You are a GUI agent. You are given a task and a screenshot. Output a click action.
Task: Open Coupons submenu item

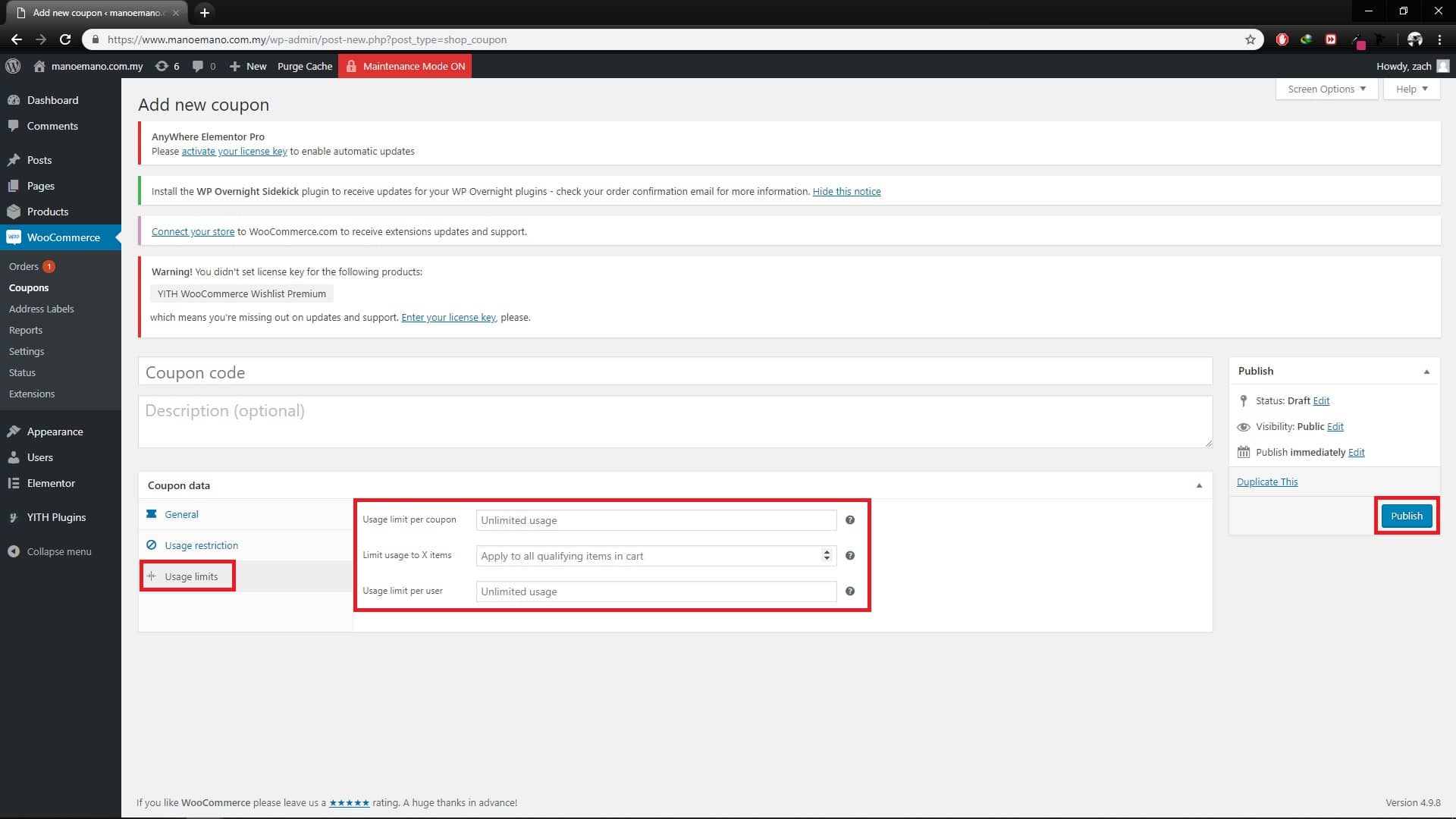coord(29,287)
